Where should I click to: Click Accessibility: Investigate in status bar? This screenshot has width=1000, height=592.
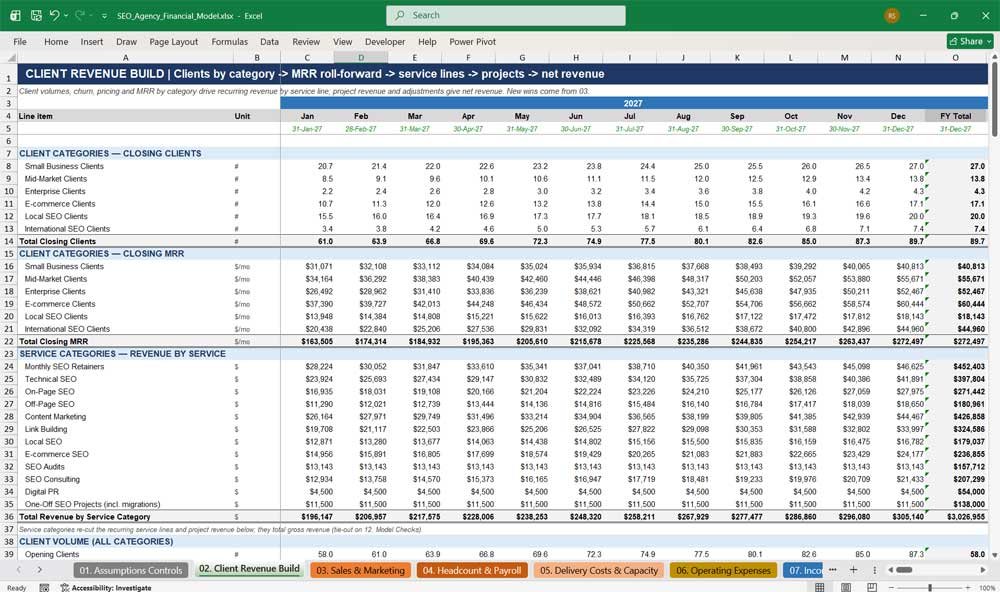coord(106,588)
